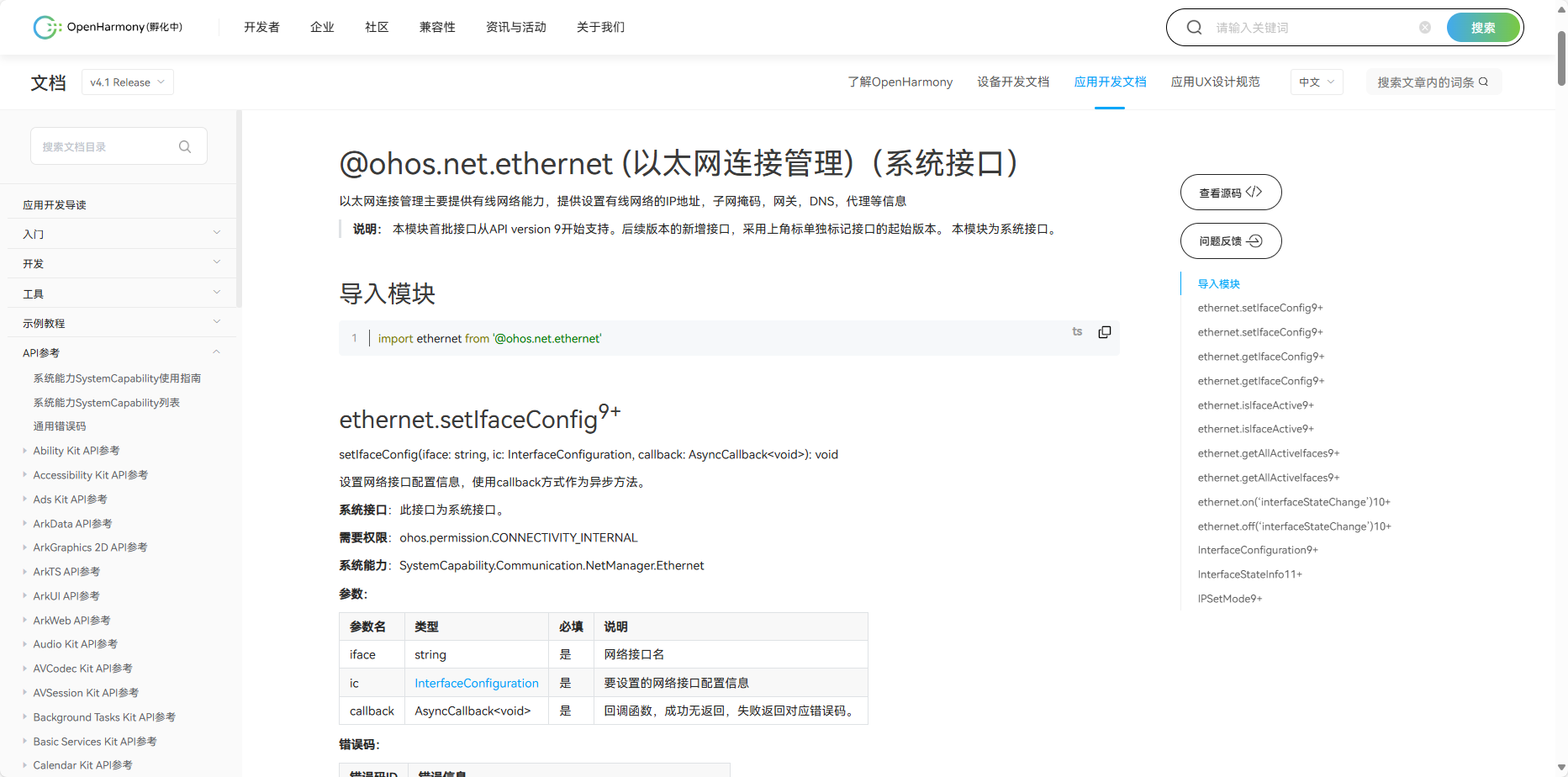The height and width of the screenshot is (777, 1568).
Task: Open 系统能力SystemCapability使用指南
Action: point(117,378)
